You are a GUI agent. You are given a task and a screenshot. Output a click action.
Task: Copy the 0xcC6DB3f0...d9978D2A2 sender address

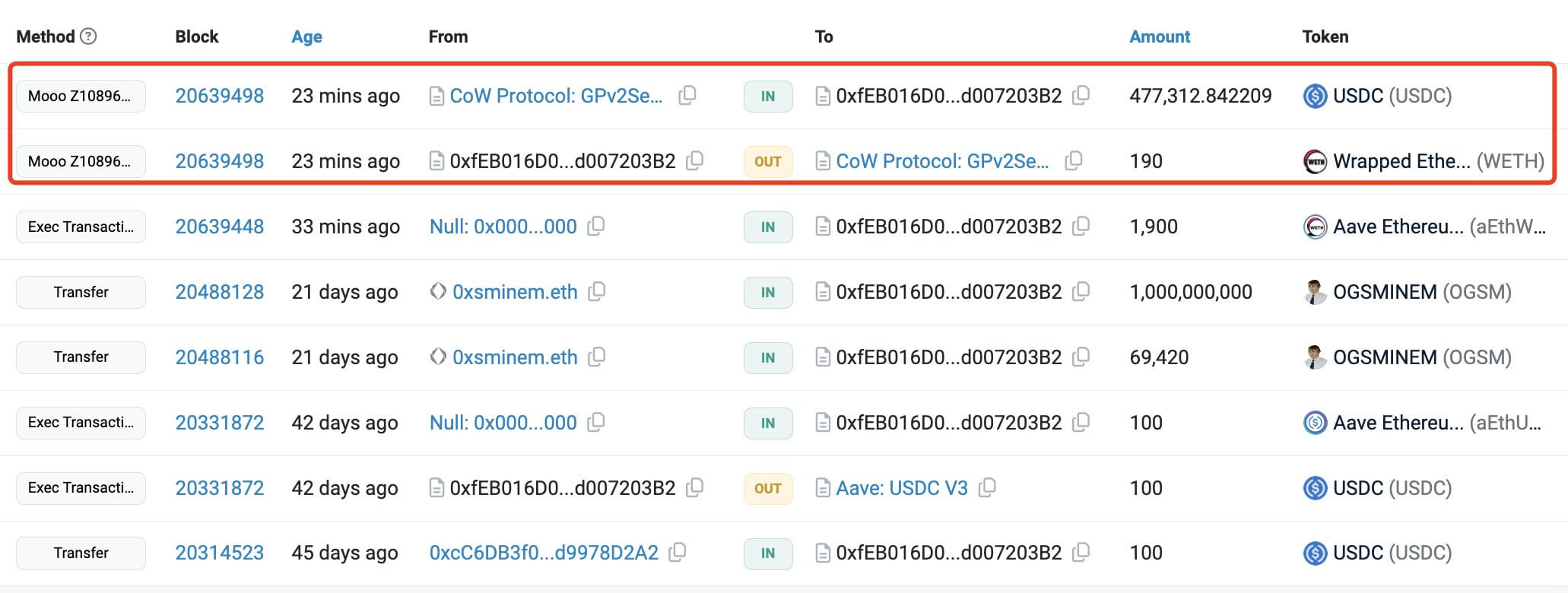click(678, 553)
